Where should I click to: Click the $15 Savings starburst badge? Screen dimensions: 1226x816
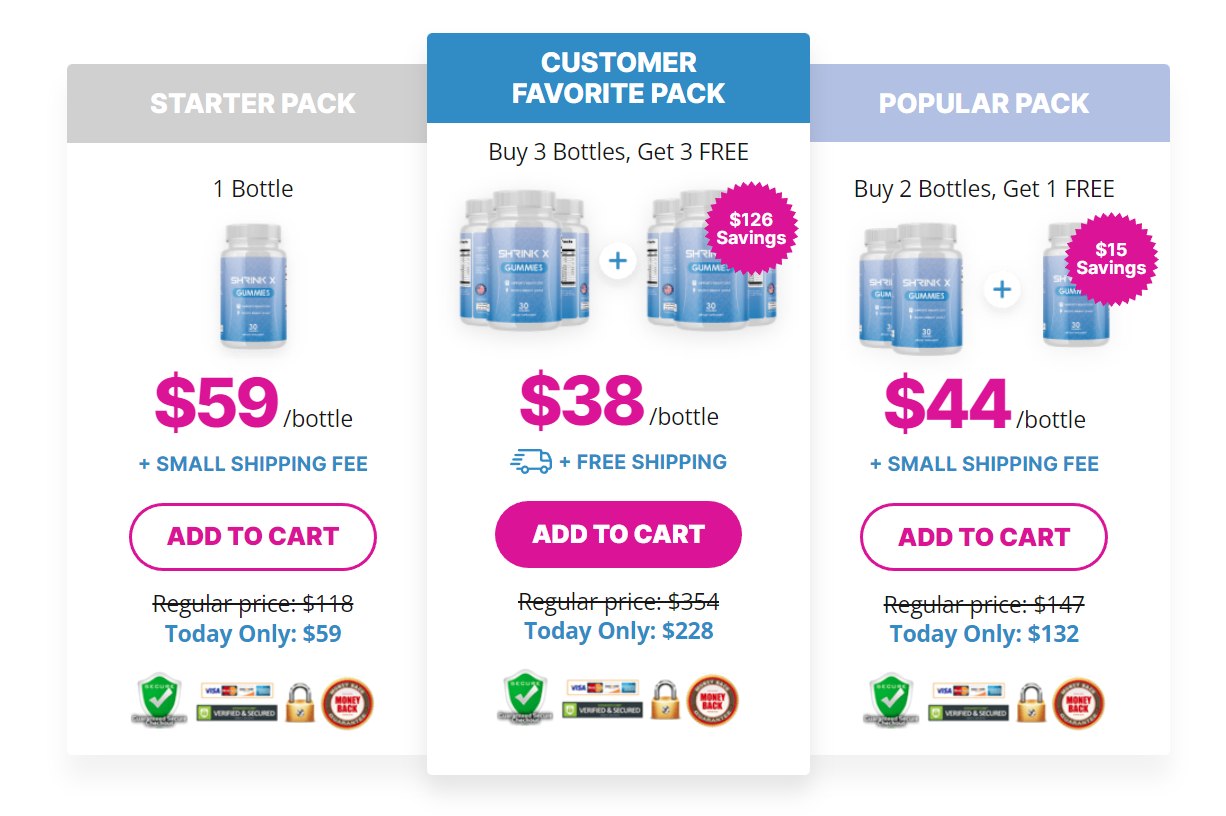[x=1111, y=260]
